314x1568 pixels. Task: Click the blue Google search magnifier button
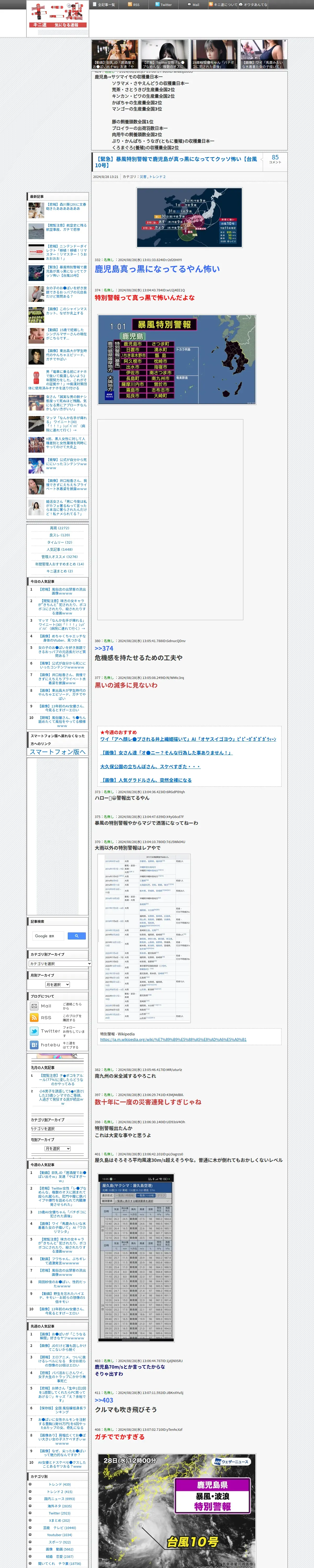(76, 936)
